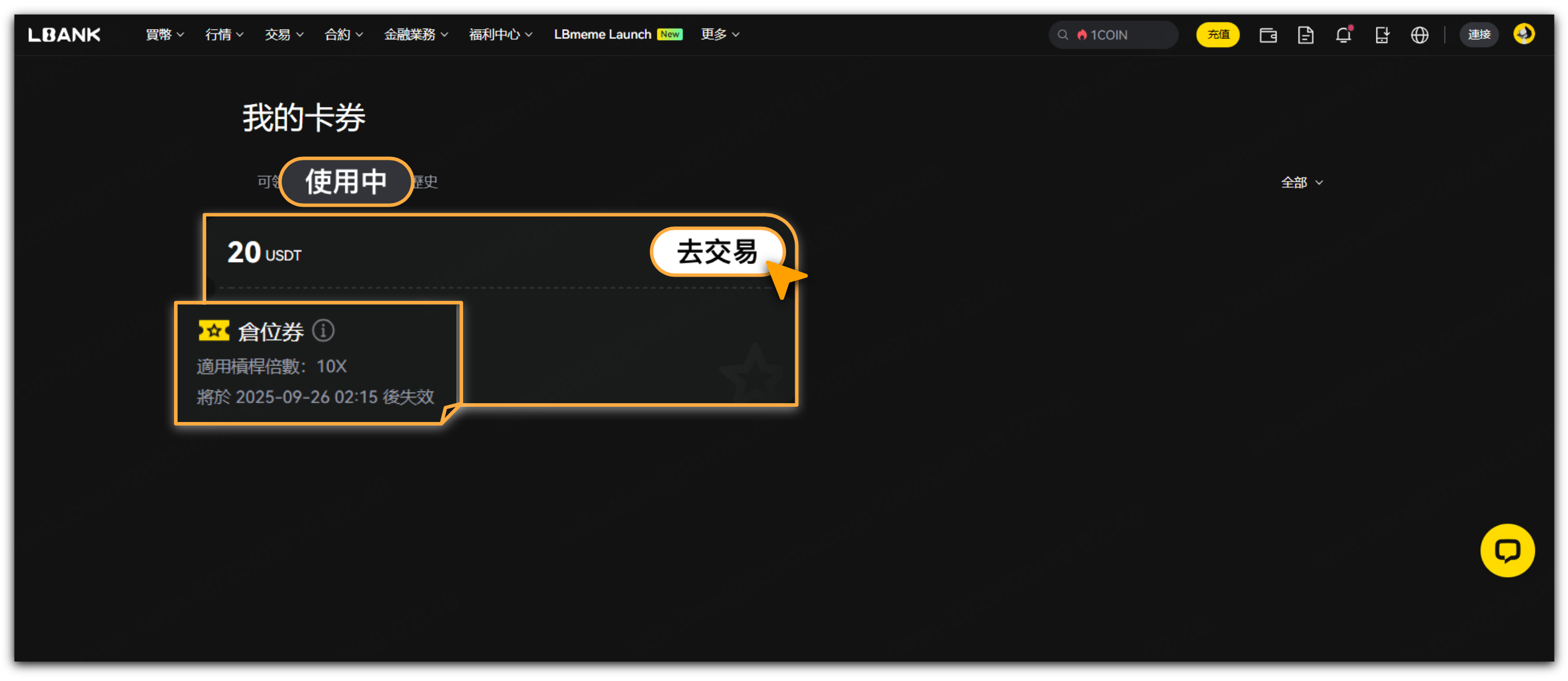Click the LBANK logo
This screenshot has height=681, width=1568.
coord(64,35)
